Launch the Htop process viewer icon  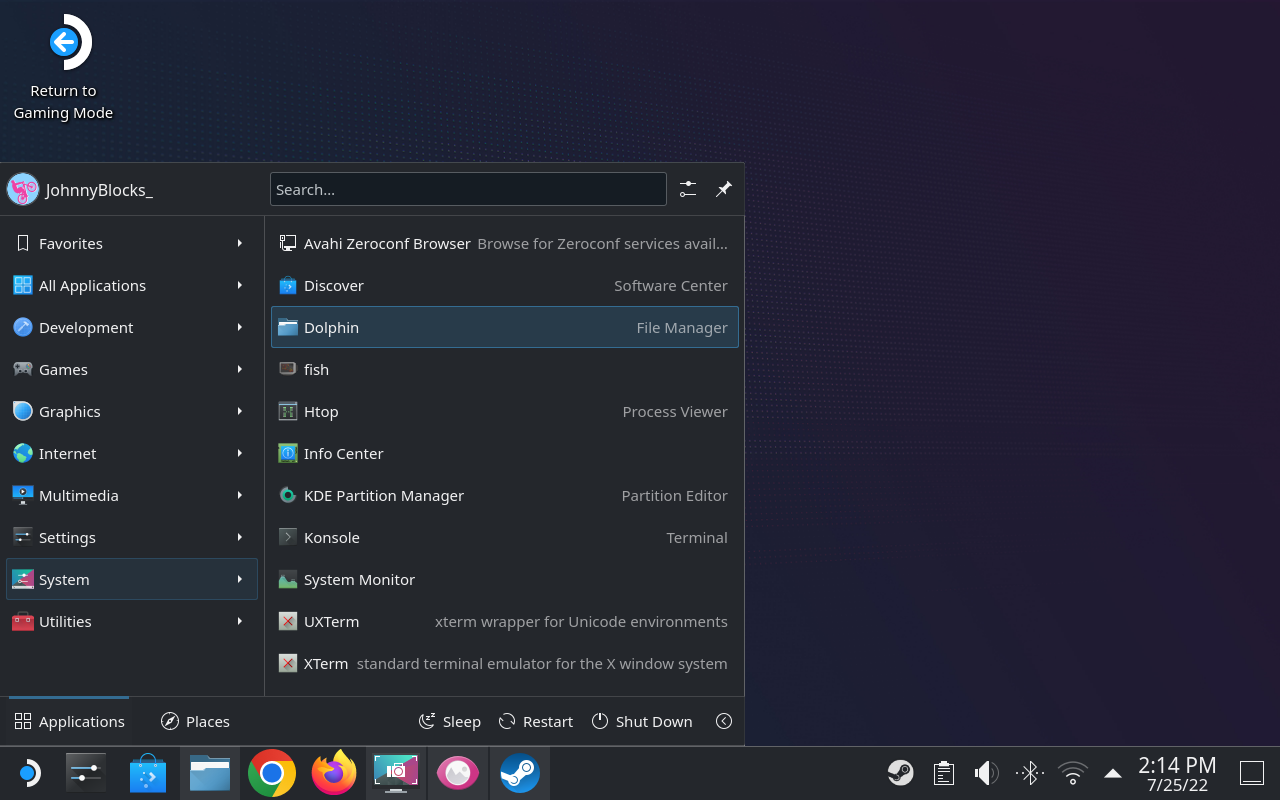(x=288, y=411)
